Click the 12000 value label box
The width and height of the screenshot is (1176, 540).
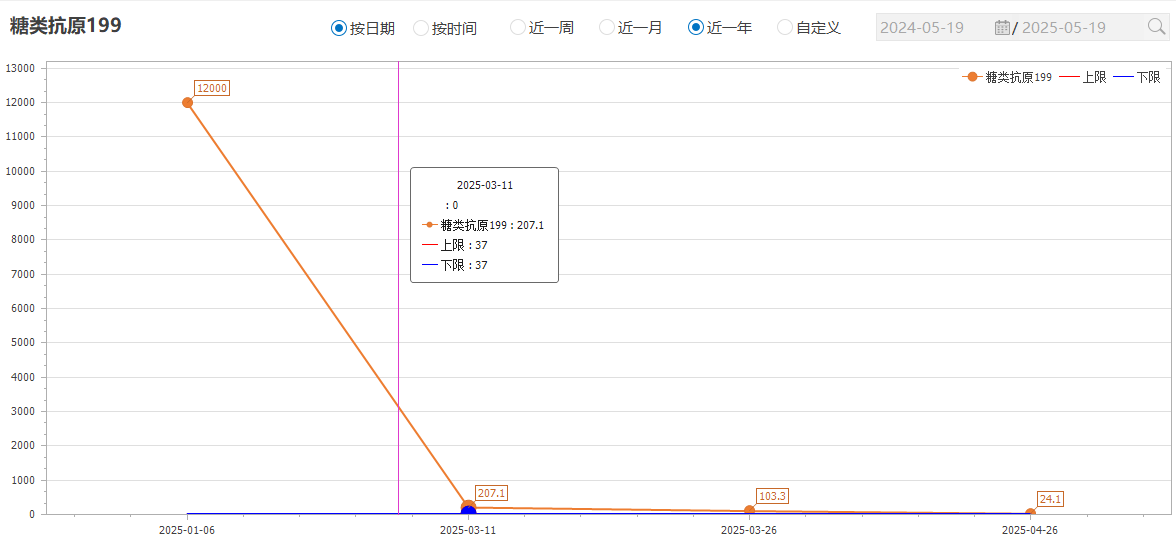[x=212, y=88]
